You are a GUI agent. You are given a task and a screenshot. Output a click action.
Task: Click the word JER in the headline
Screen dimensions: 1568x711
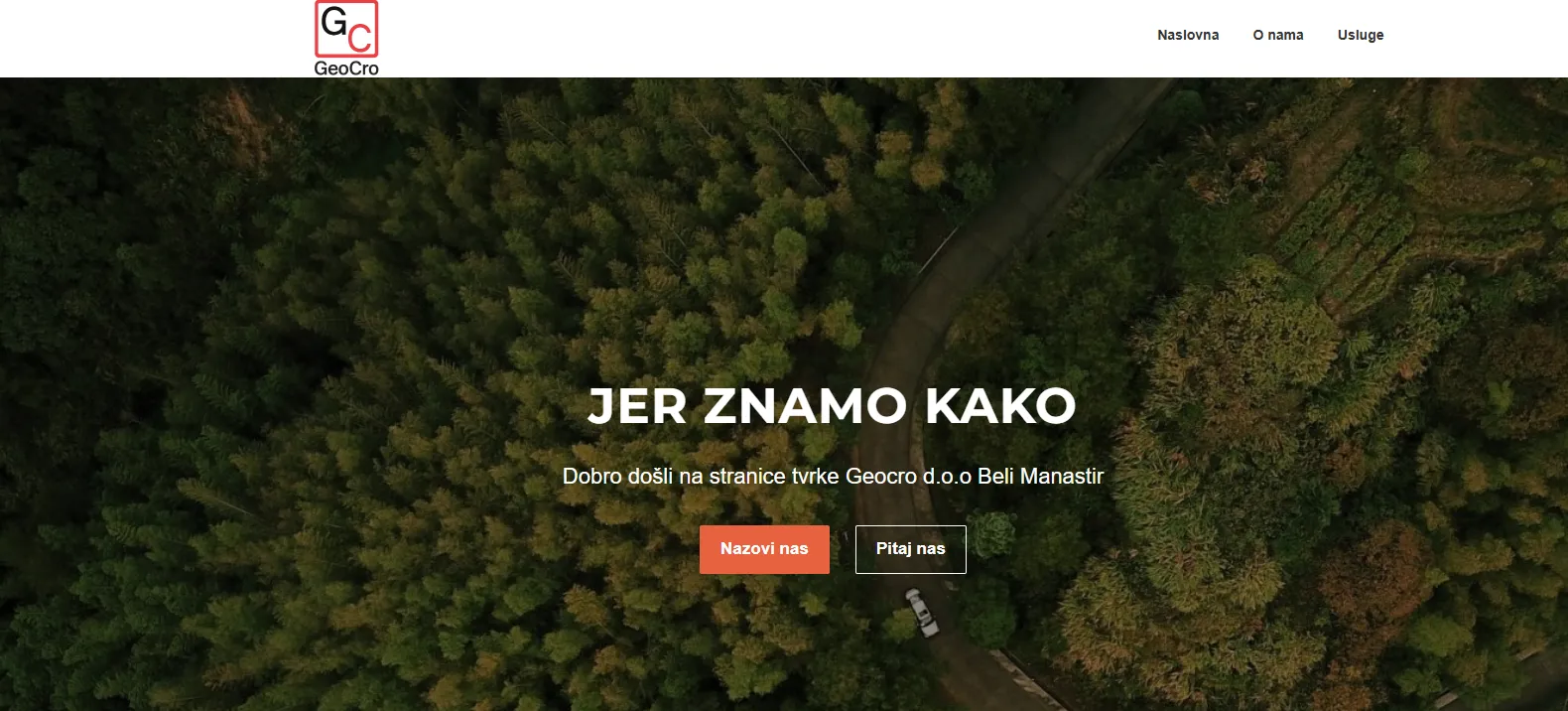tap(637, 406)
